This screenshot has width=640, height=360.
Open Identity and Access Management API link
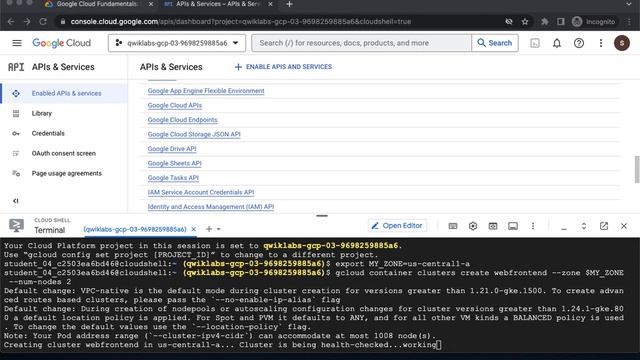pyautogui.click(x=211, y=207)
